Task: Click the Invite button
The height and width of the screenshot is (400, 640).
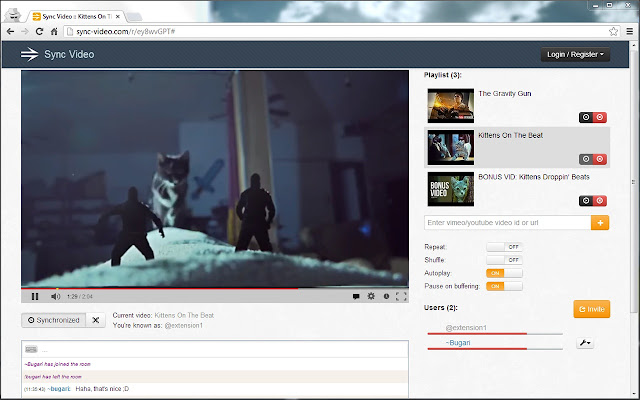Action: tap(591, 309)
